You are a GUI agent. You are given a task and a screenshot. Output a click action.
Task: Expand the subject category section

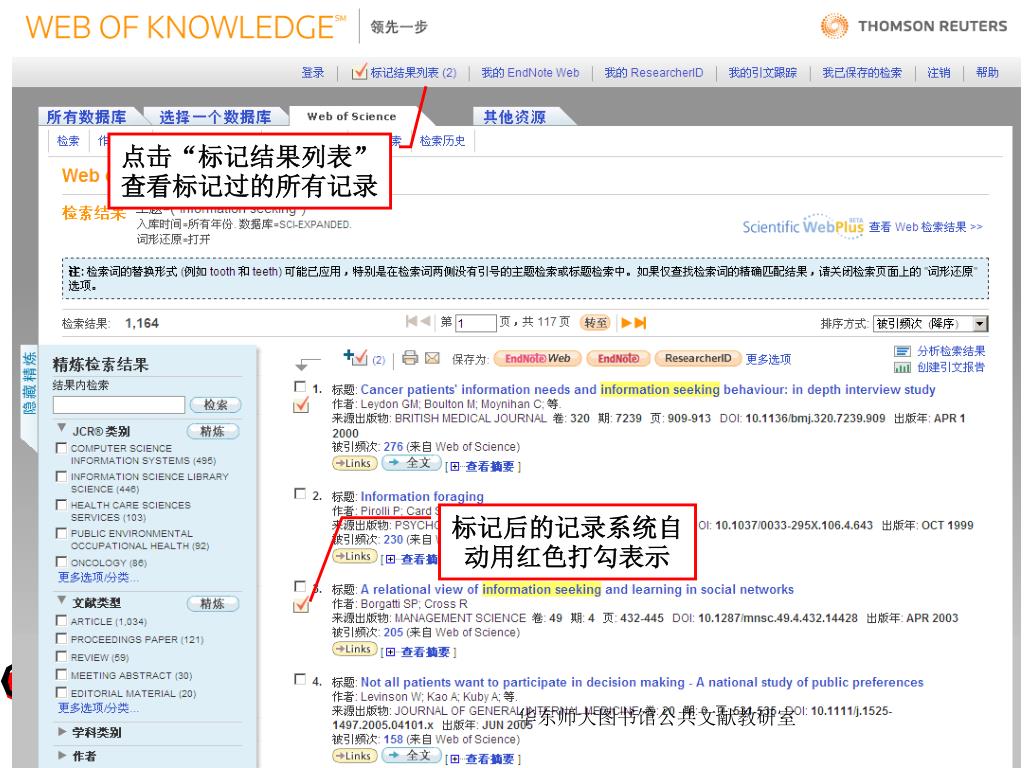[x=62, y=731]
